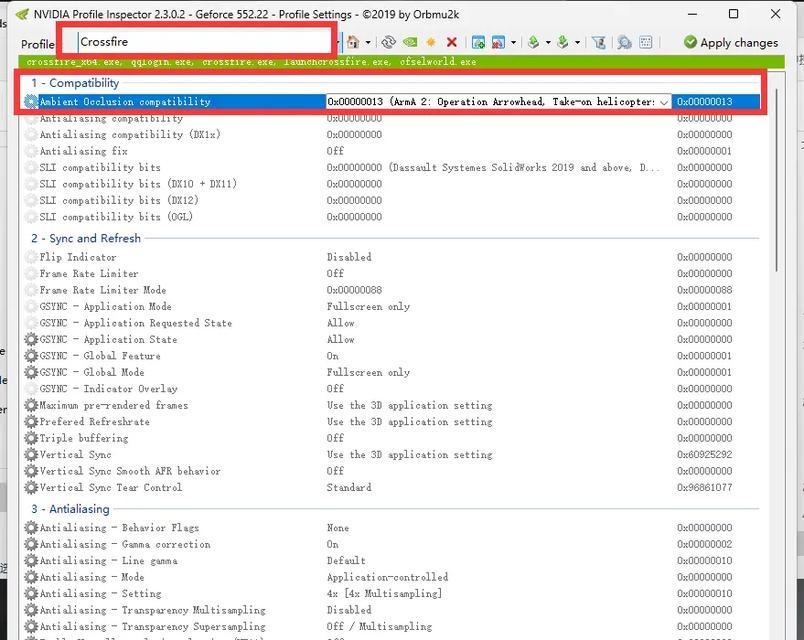804x640 pixels.
Task: Click into the Crossfire profile name field
Action: 205,42
